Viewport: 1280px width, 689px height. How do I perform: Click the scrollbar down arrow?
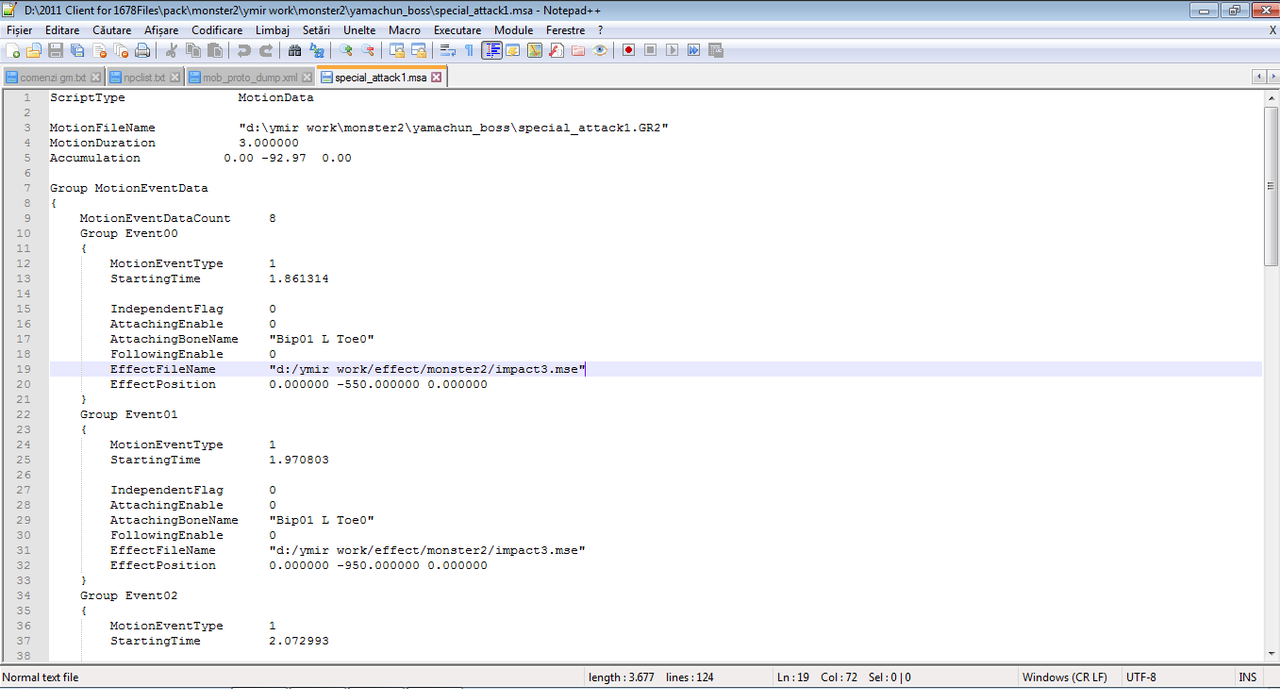tap(1271, 655)
